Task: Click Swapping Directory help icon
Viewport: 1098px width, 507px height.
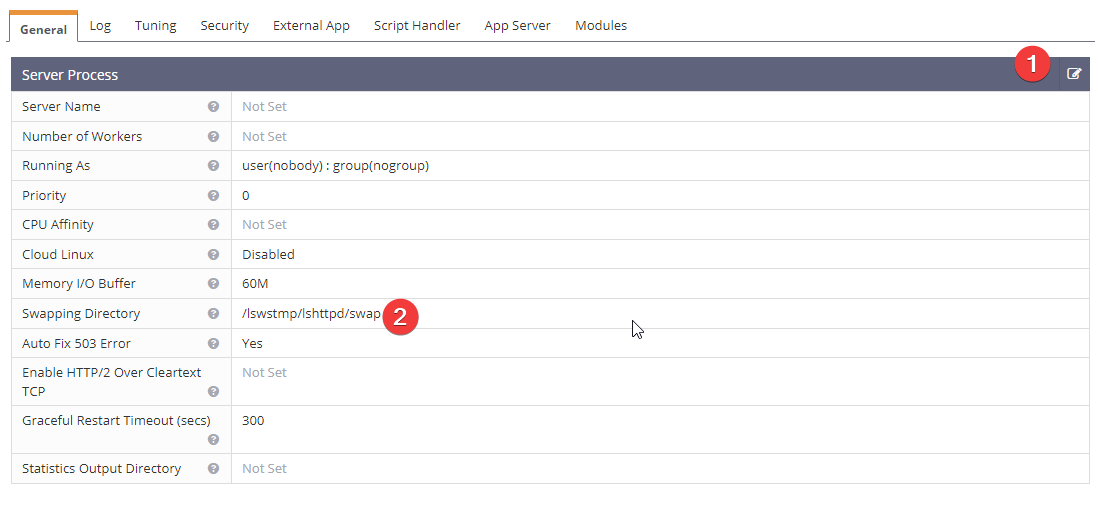Action: [x=214, y=314]
